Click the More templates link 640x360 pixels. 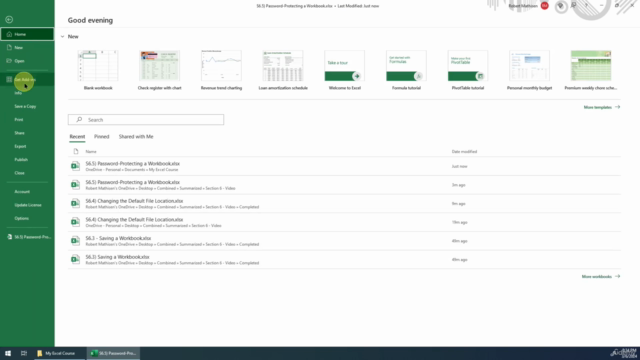click(x=602, y=107)
